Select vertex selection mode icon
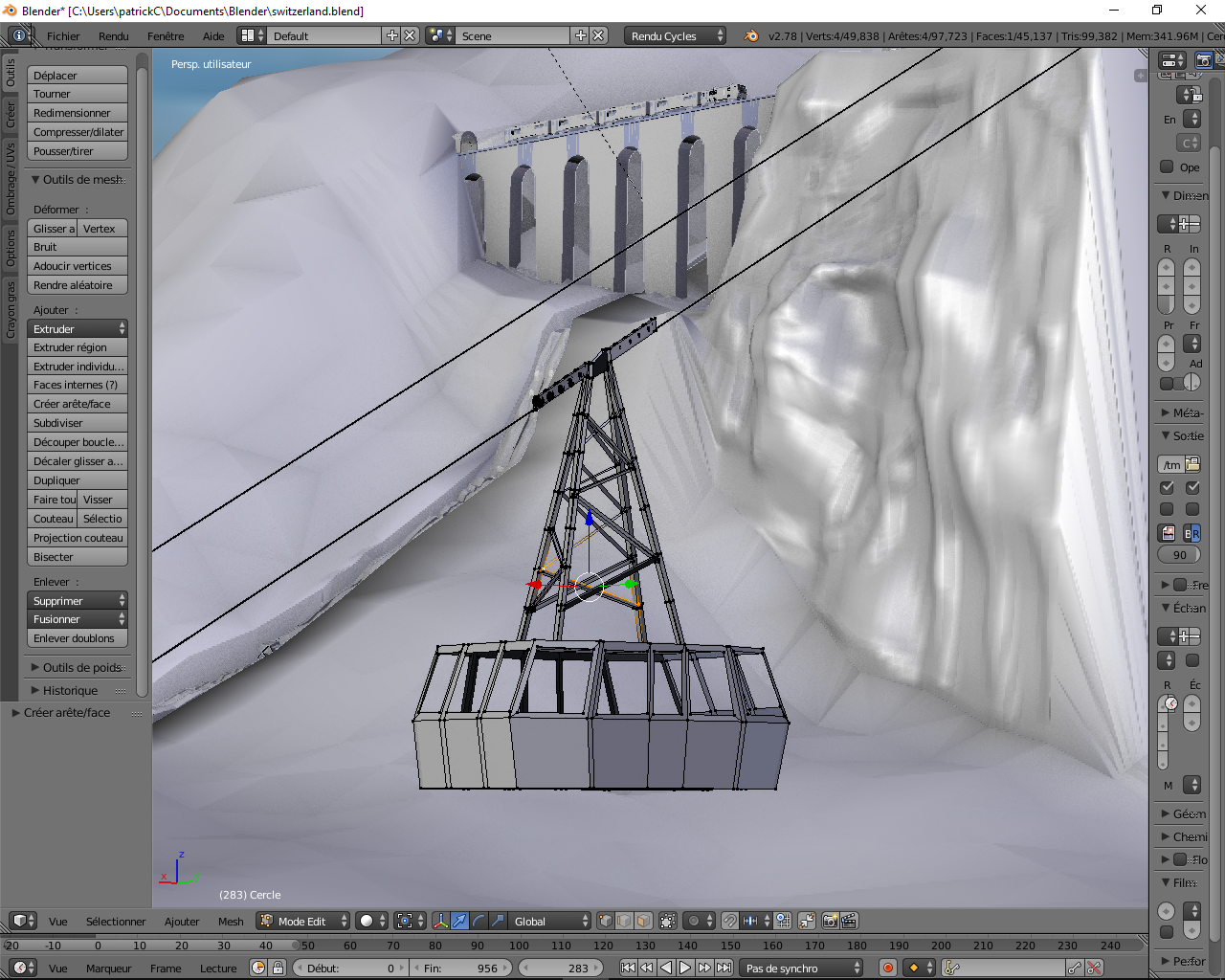1225x980 pixels. click(x=606, y=921)
